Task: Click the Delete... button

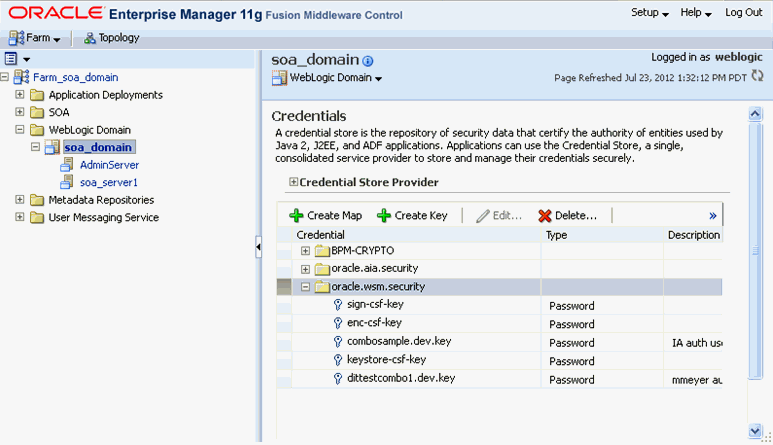Action: 567,215
